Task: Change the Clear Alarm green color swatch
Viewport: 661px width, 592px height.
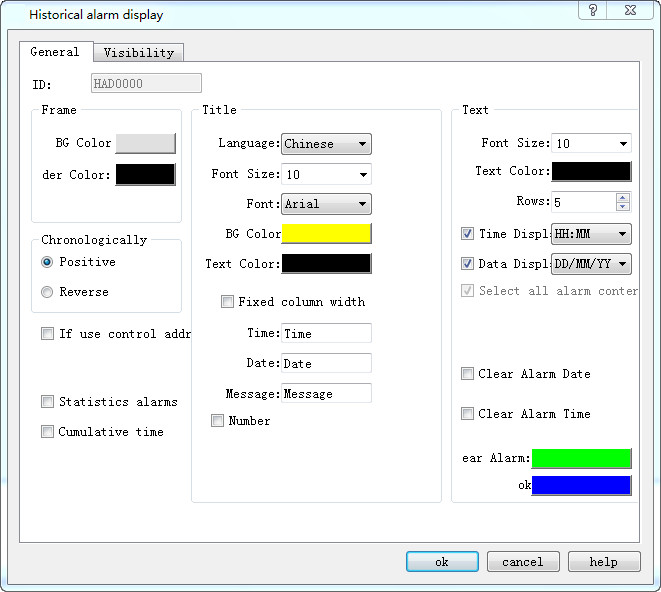Action: 581,458
